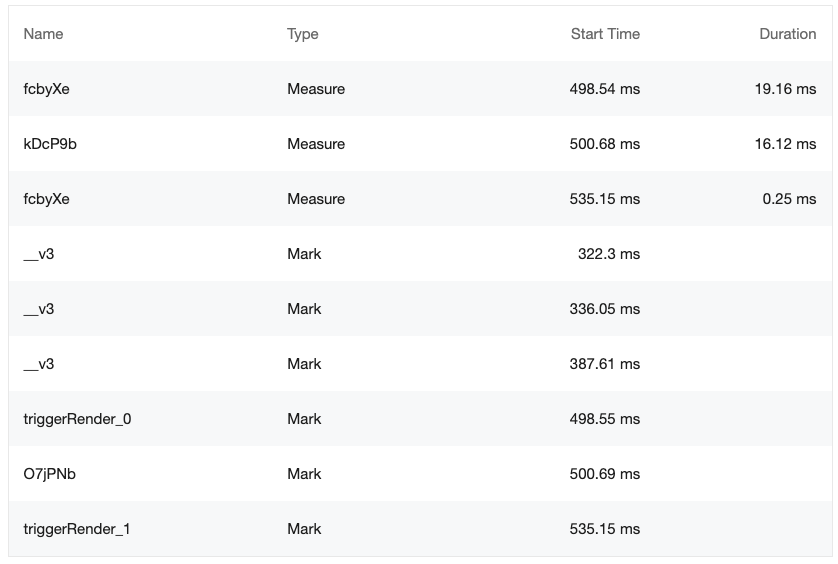Click the 16.12 ms duration cell
This screenshot has height=564, width=838.
pos(785,144)
